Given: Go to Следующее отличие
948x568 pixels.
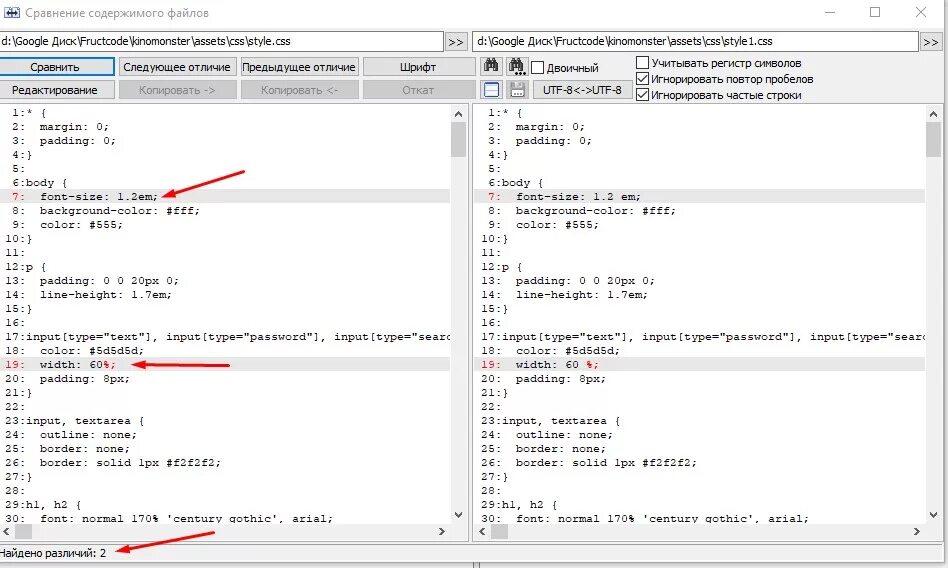Looking at the screenshot, I should pos(177,67).
